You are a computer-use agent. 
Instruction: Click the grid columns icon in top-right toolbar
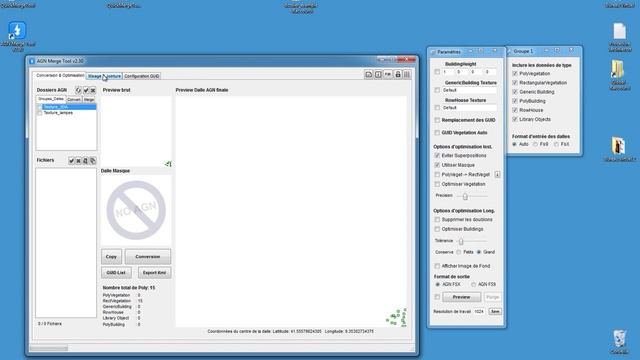[x=407, y=74]
